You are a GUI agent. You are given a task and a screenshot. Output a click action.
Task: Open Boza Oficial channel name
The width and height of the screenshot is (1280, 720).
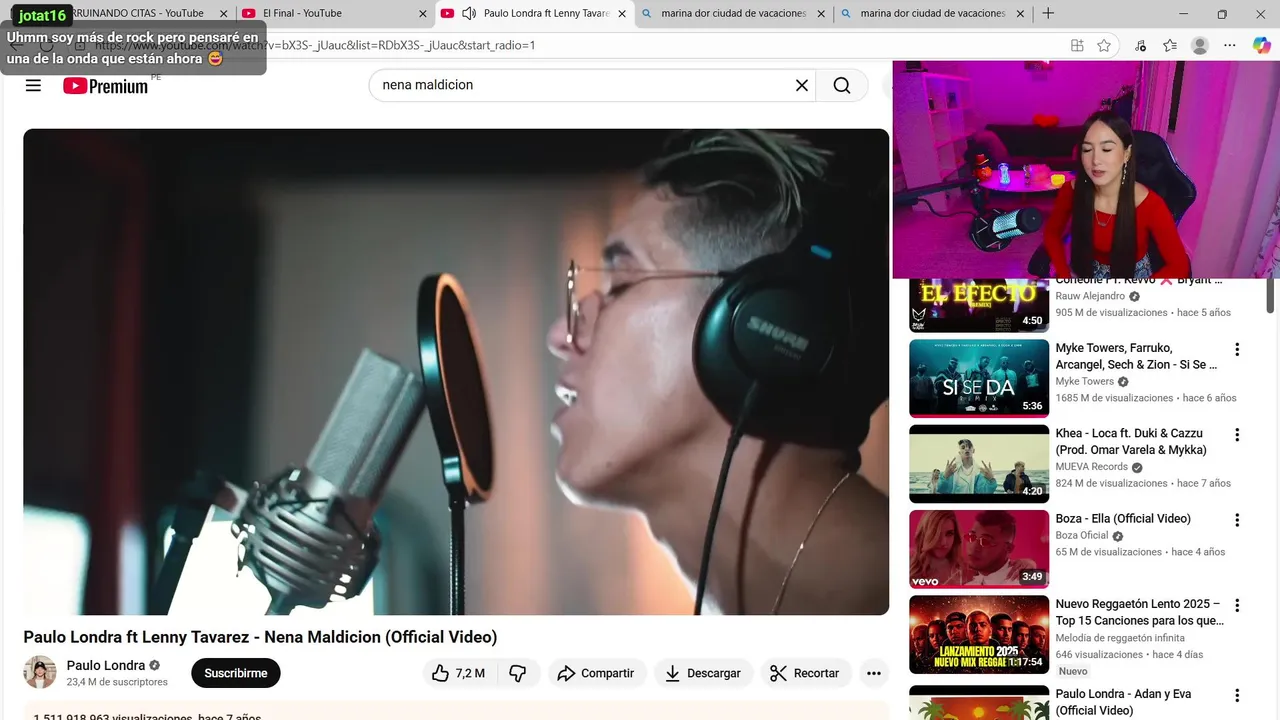click(1082, 535)
